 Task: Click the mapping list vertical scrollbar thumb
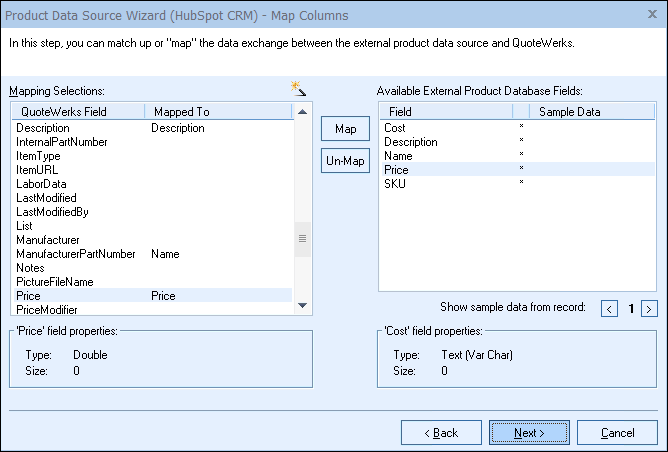[302, 239]
